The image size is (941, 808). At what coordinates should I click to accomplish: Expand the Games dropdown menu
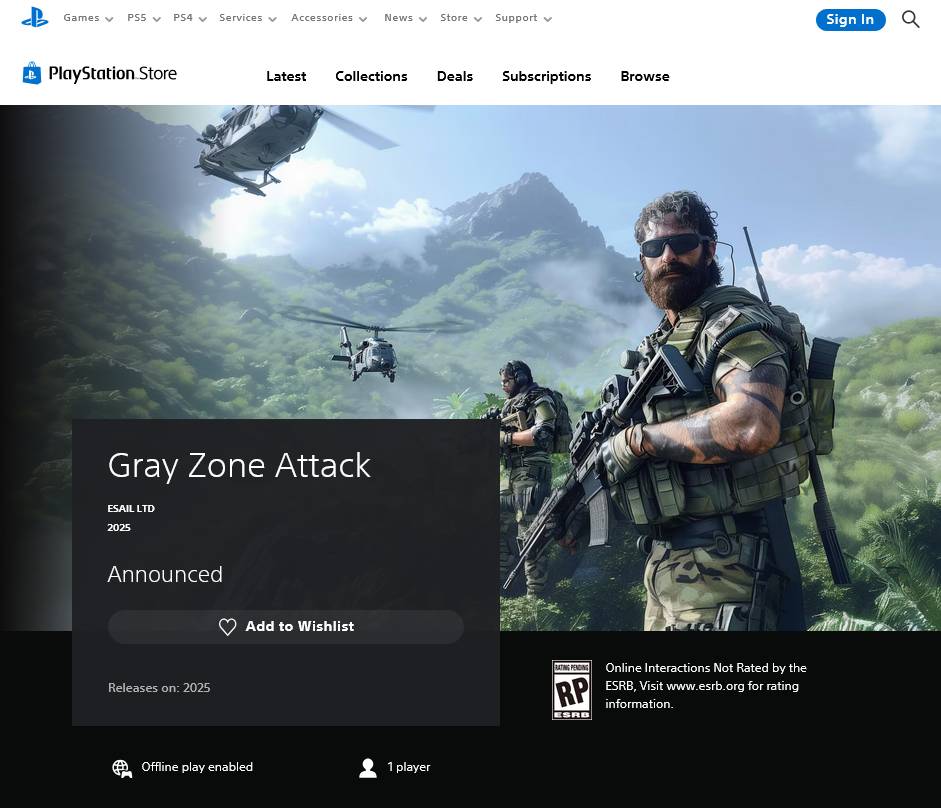pyautogui.click(x=88, y=18)
